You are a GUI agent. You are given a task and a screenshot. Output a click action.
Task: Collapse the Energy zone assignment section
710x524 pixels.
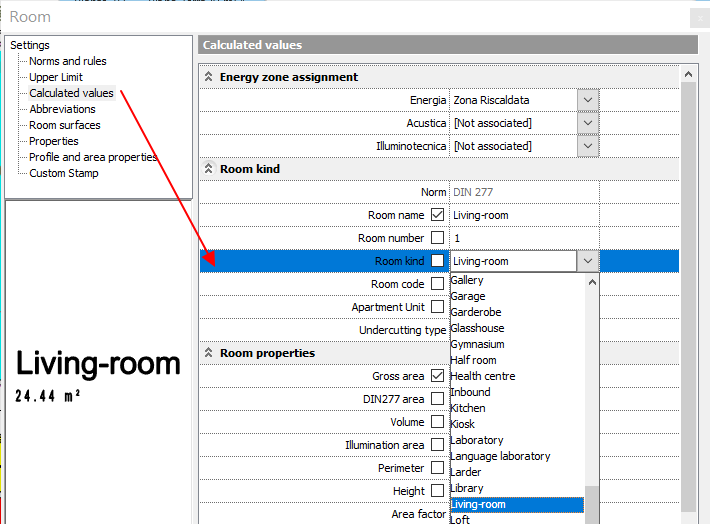pyautogui.click(x=209, y=77)
